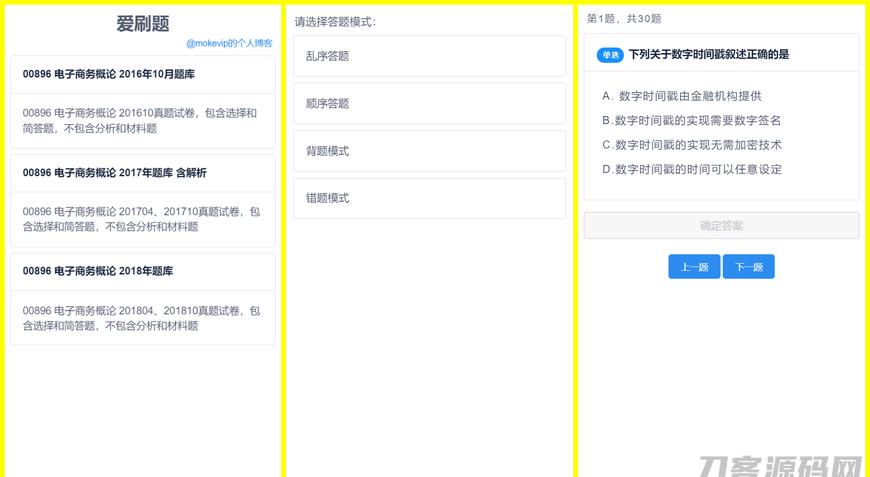The width and height of the screenshot is (870, 477).
Task: Select the 2017年题库 含解析 card title
Action: pyautogui.click(x=114, y=173)
